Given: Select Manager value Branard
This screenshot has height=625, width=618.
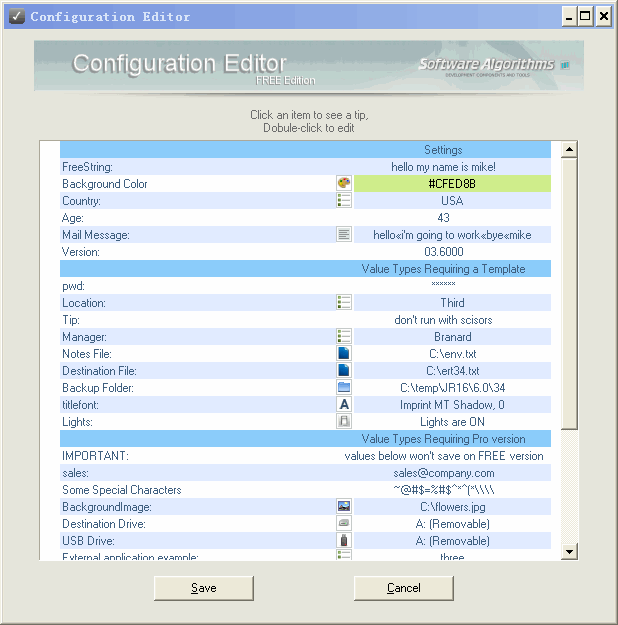Looking at the screenshot, I should [x=453, y=337].
